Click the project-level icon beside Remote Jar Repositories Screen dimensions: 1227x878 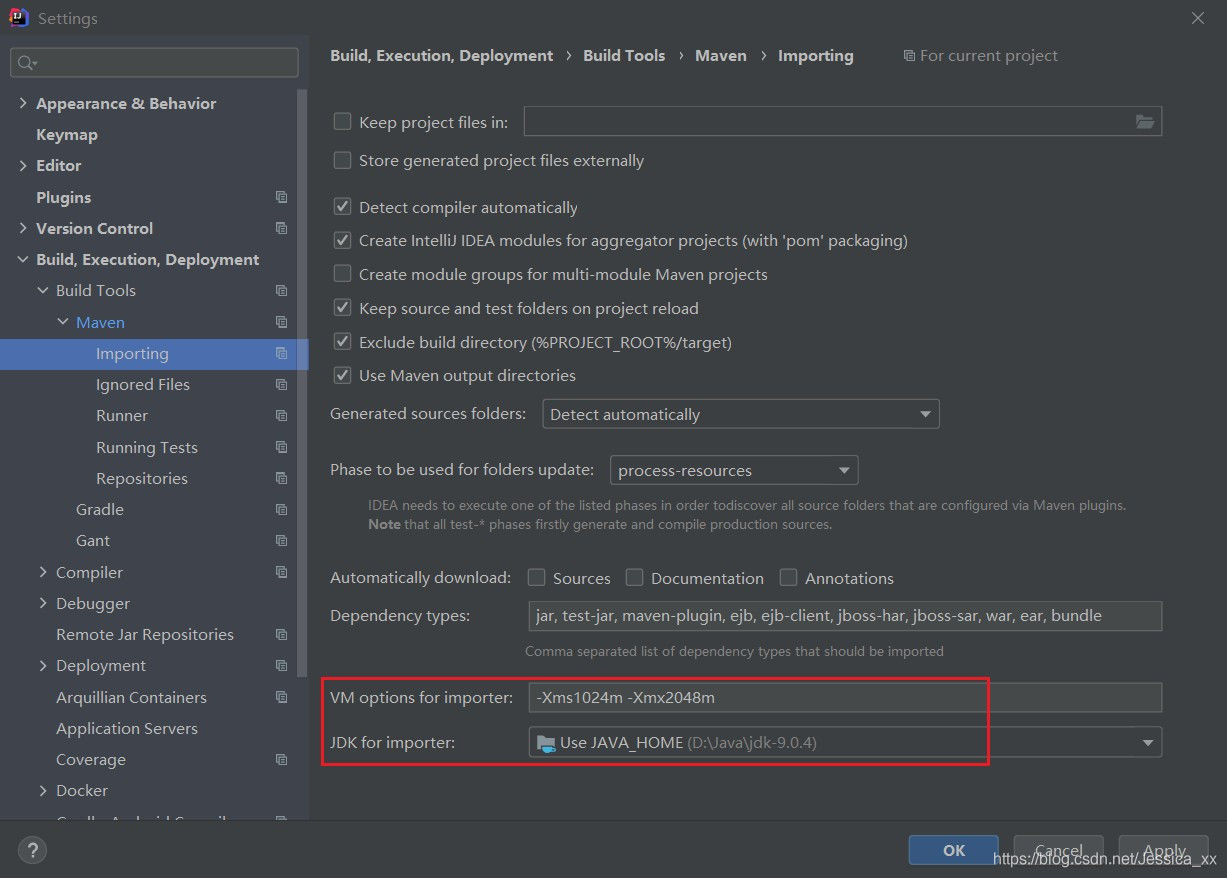click(x=281, y=634)
